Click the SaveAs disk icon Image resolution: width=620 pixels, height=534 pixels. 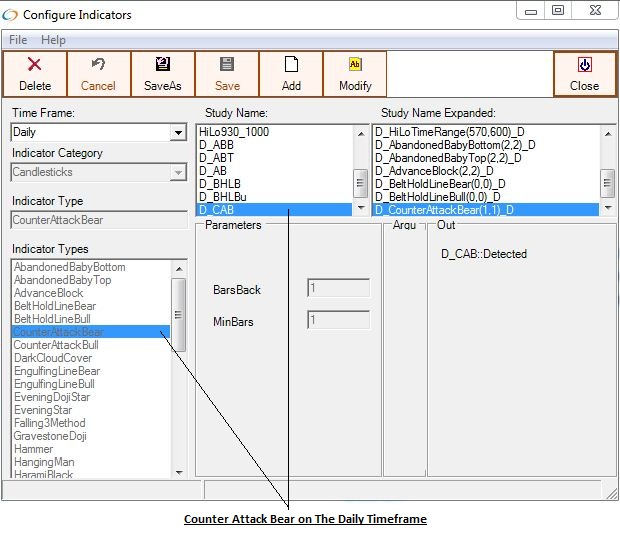(x=162, y=65)
